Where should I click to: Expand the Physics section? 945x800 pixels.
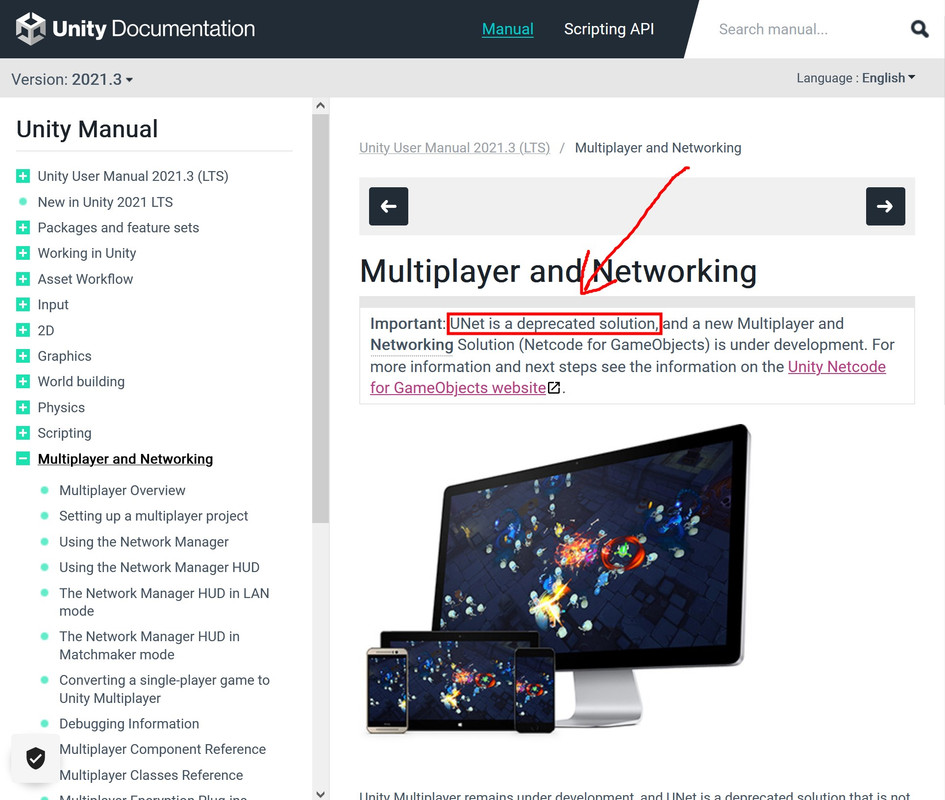23,408
